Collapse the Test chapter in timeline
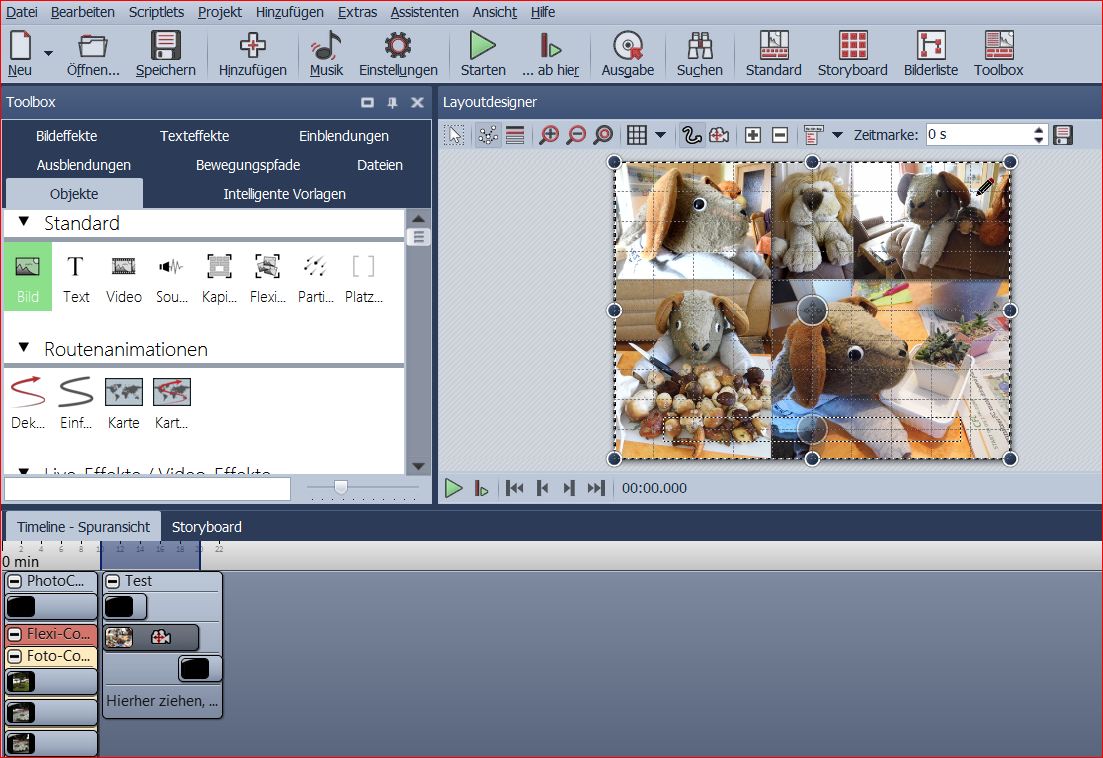This screenshot has height=758, width=1103. coord(113,581)
